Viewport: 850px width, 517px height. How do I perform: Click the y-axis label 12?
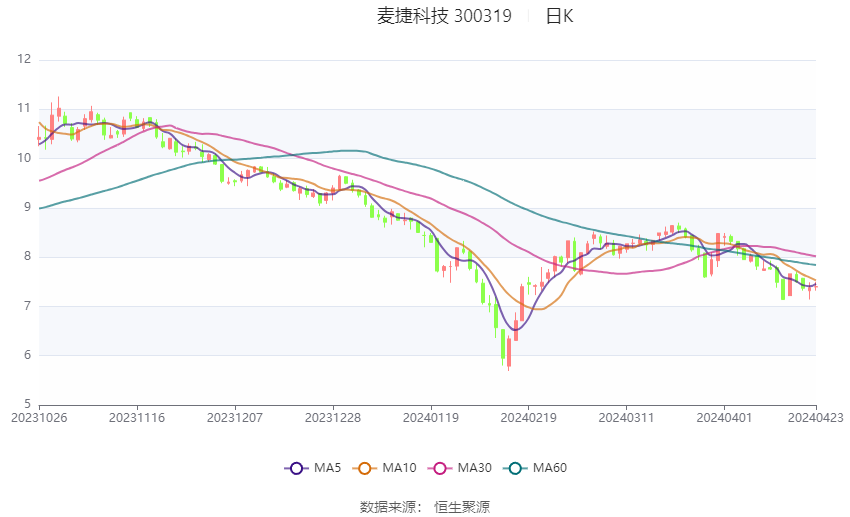click(25, 60)
